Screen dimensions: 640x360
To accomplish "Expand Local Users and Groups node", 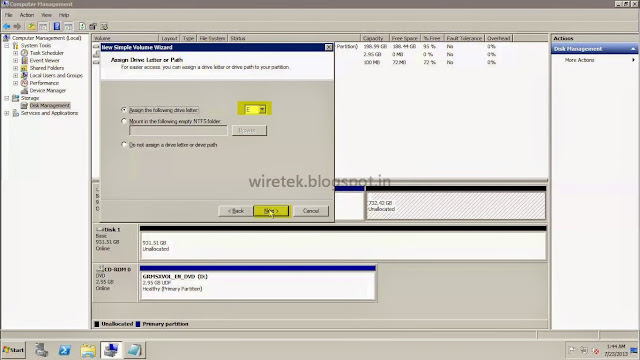I will (x=16, y=76).
